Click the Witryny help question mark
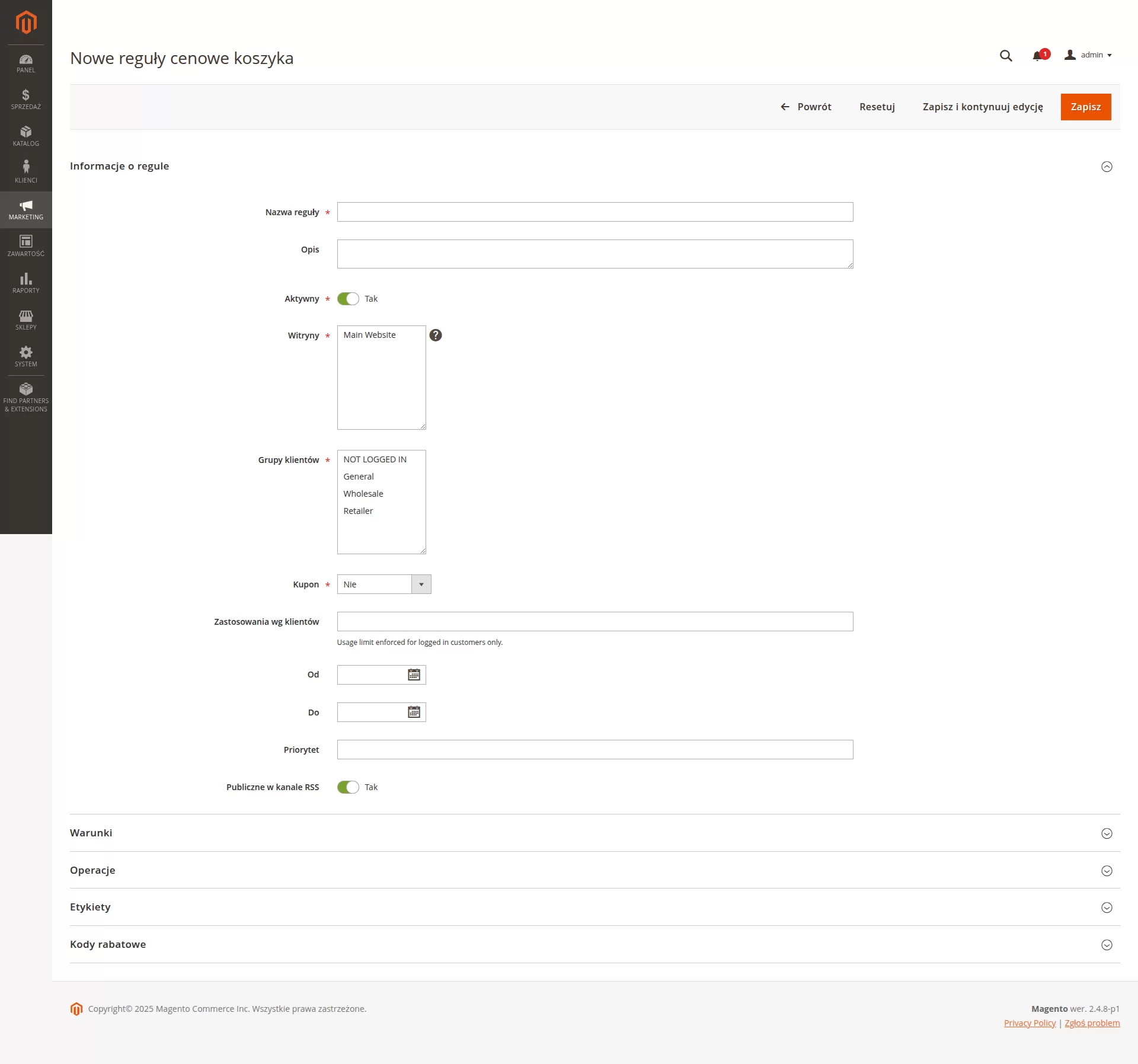 [x=436, y=336]
